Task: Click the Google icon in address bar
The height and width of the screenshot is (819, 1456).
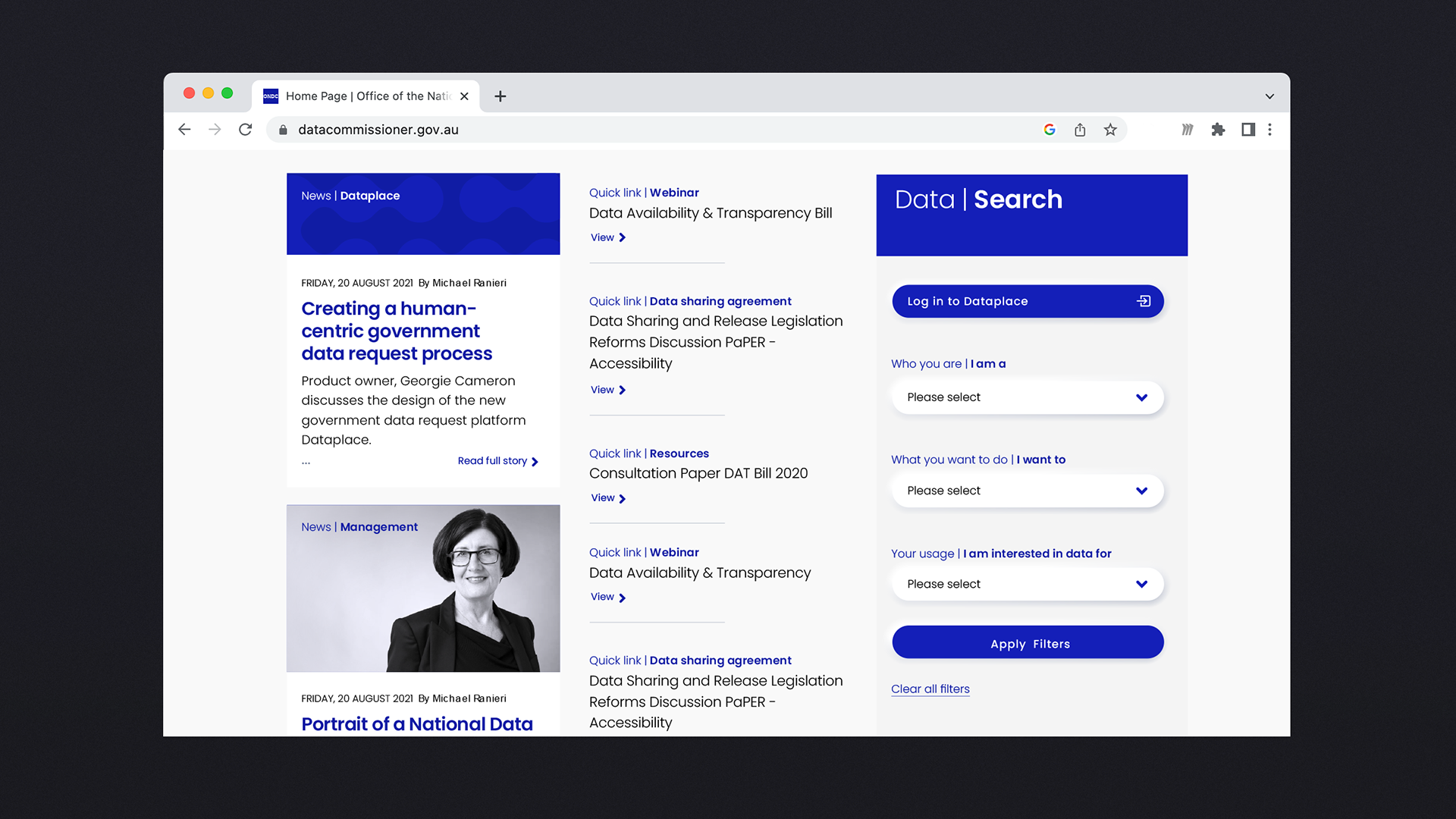Action: click(1050, 130)
